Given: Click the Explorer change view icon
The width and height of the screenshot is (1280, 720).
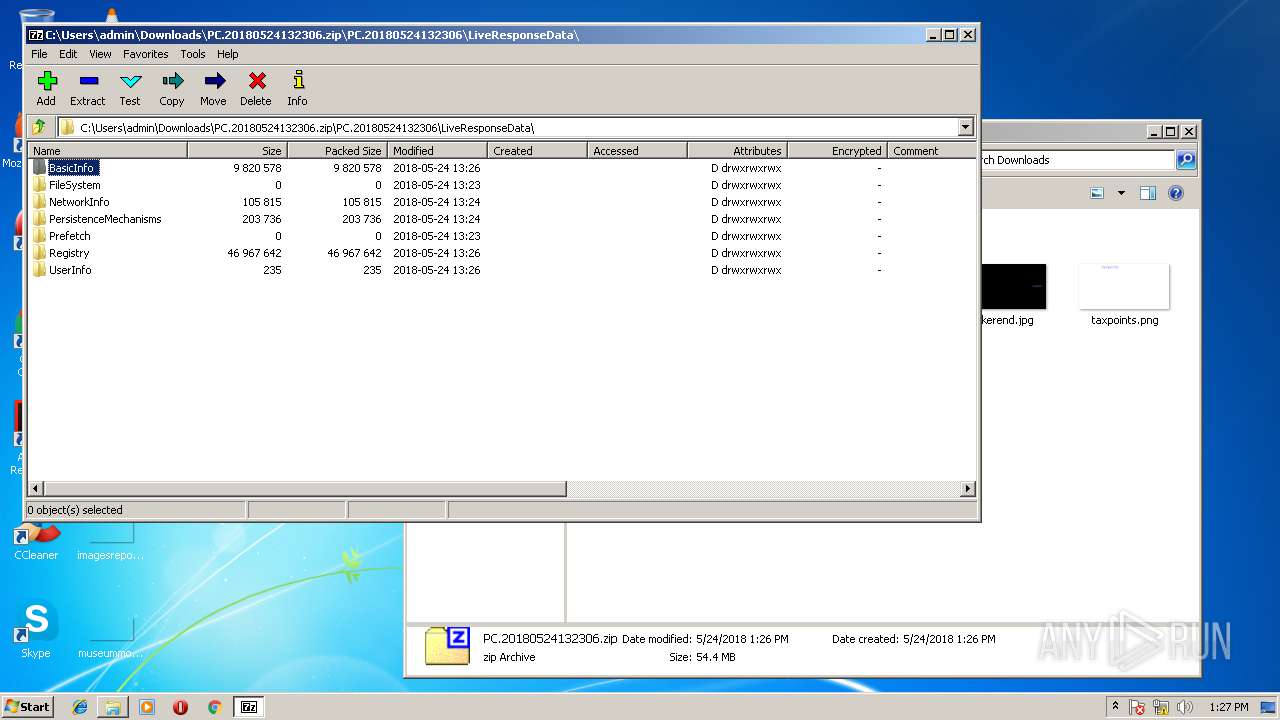Looking at the screenshot, I should pyautogui.click(x=1097, y=193).
